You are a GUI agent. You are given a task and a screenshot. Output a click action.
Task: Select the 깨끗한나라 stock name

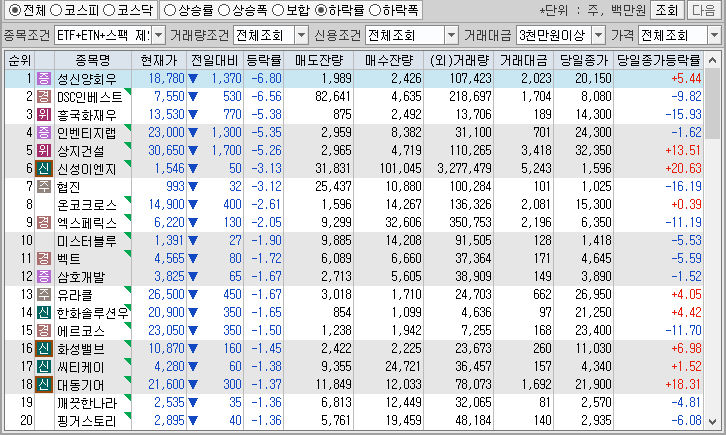(87, 403)
